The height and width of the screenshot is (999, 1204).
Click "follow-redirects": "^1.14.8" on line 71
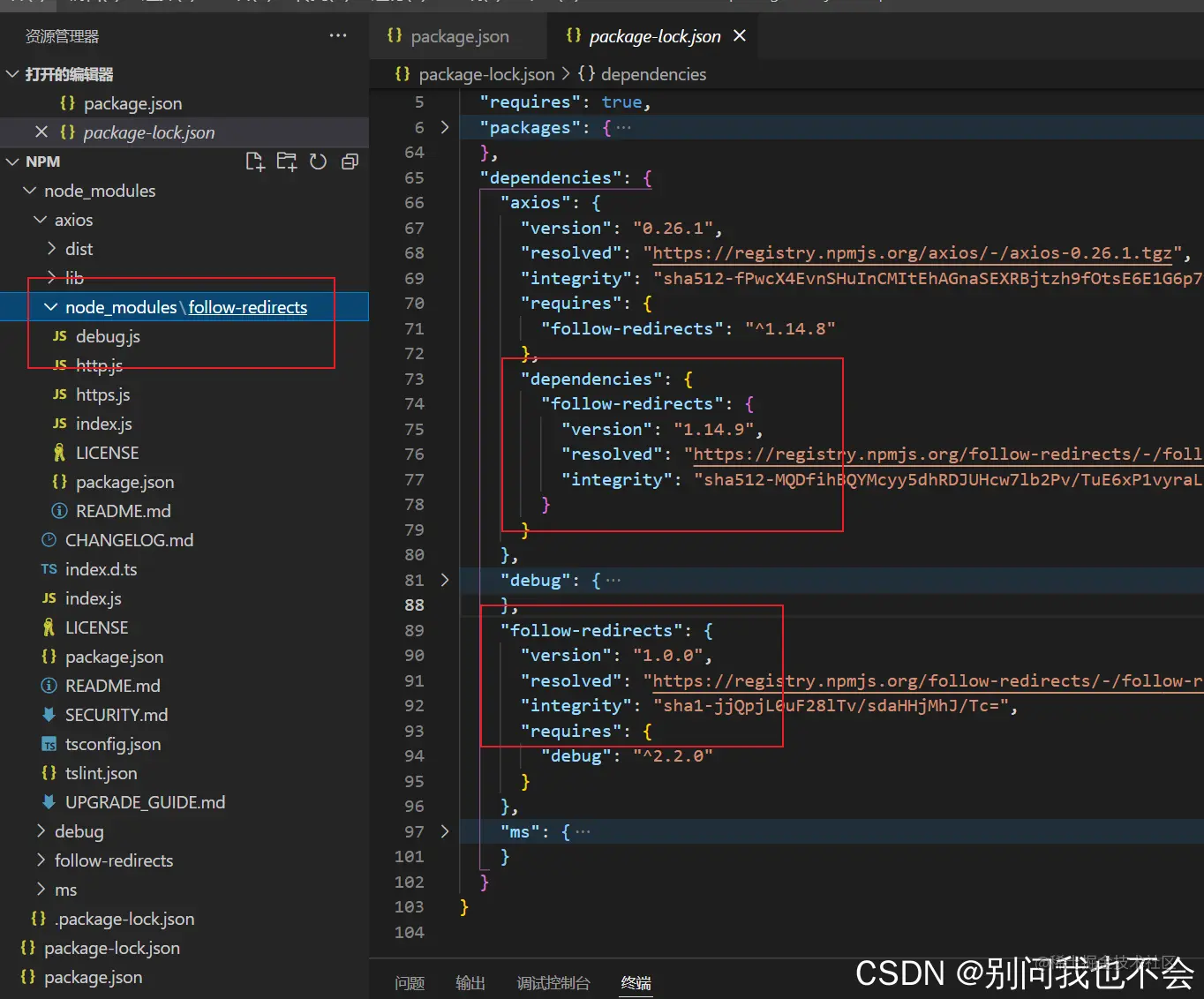(x=689, y=329)
